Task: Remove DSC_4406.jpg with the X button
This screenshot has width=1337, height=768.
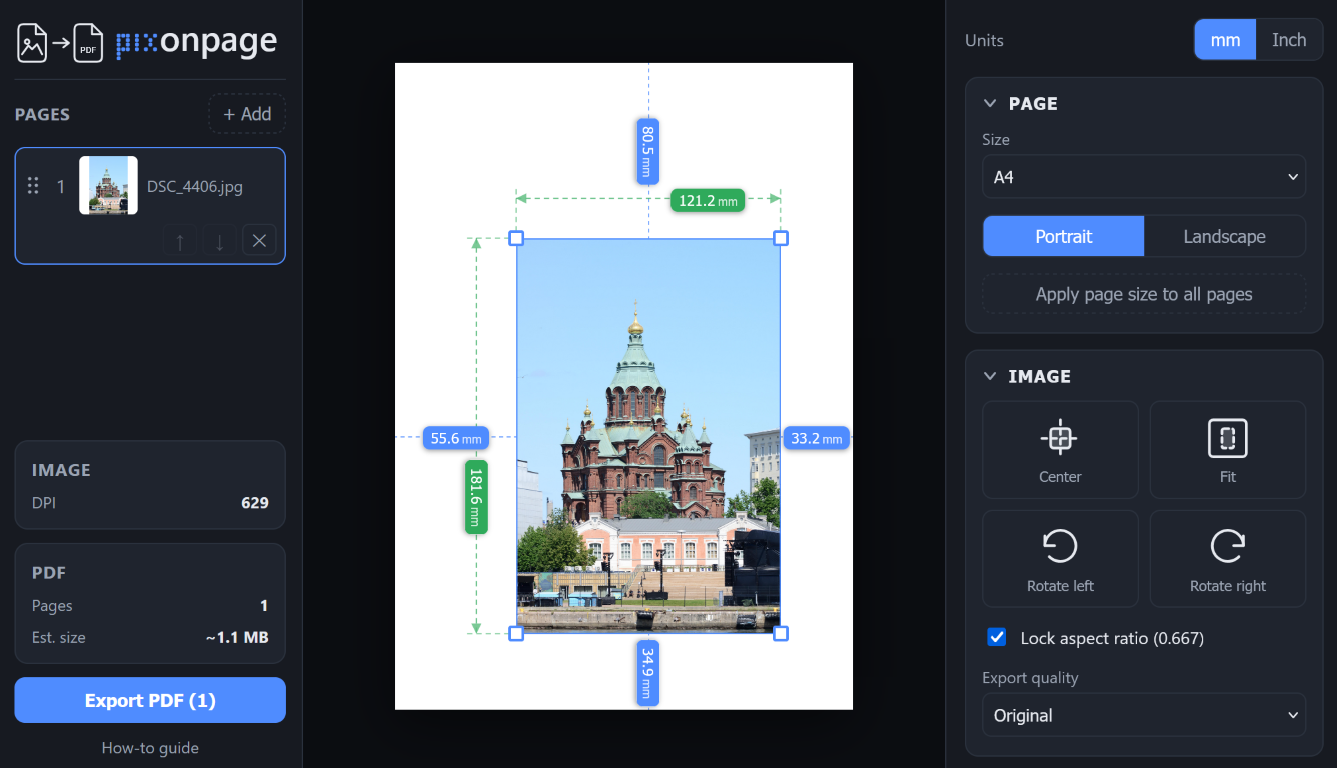Action: 259,241
